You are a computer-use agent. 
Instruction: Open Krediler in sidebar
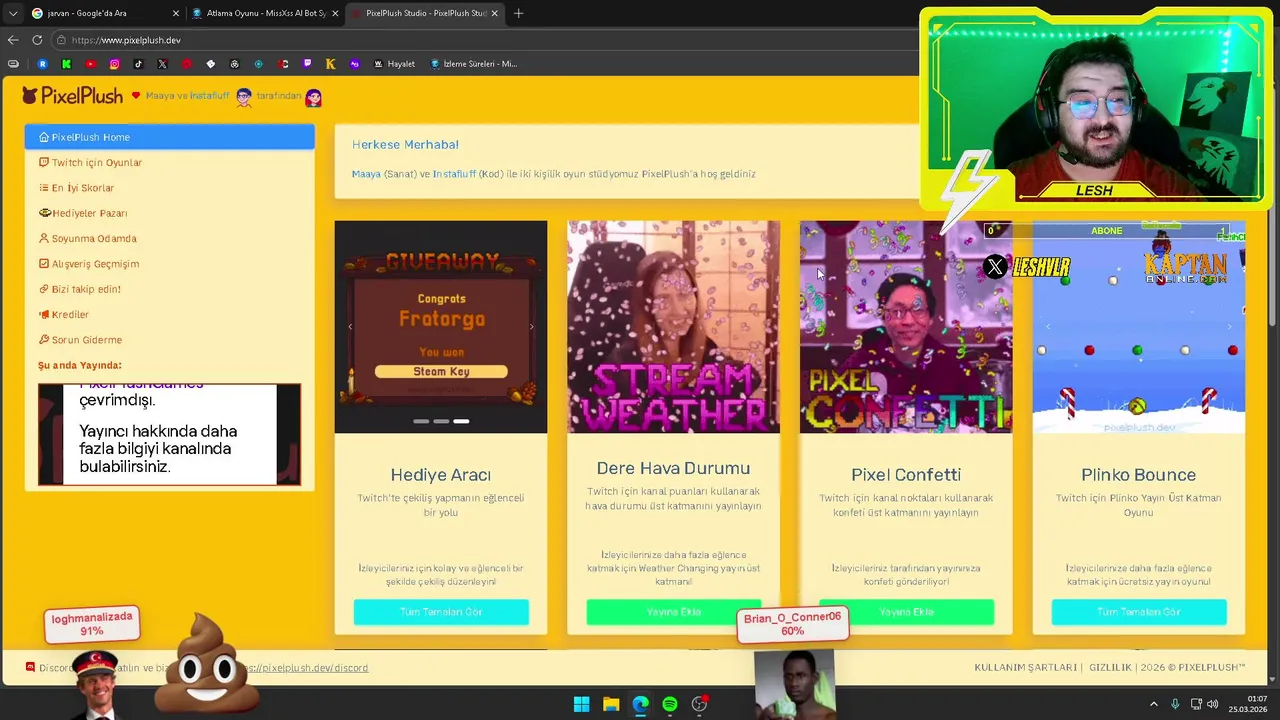(x=63, y=314)
